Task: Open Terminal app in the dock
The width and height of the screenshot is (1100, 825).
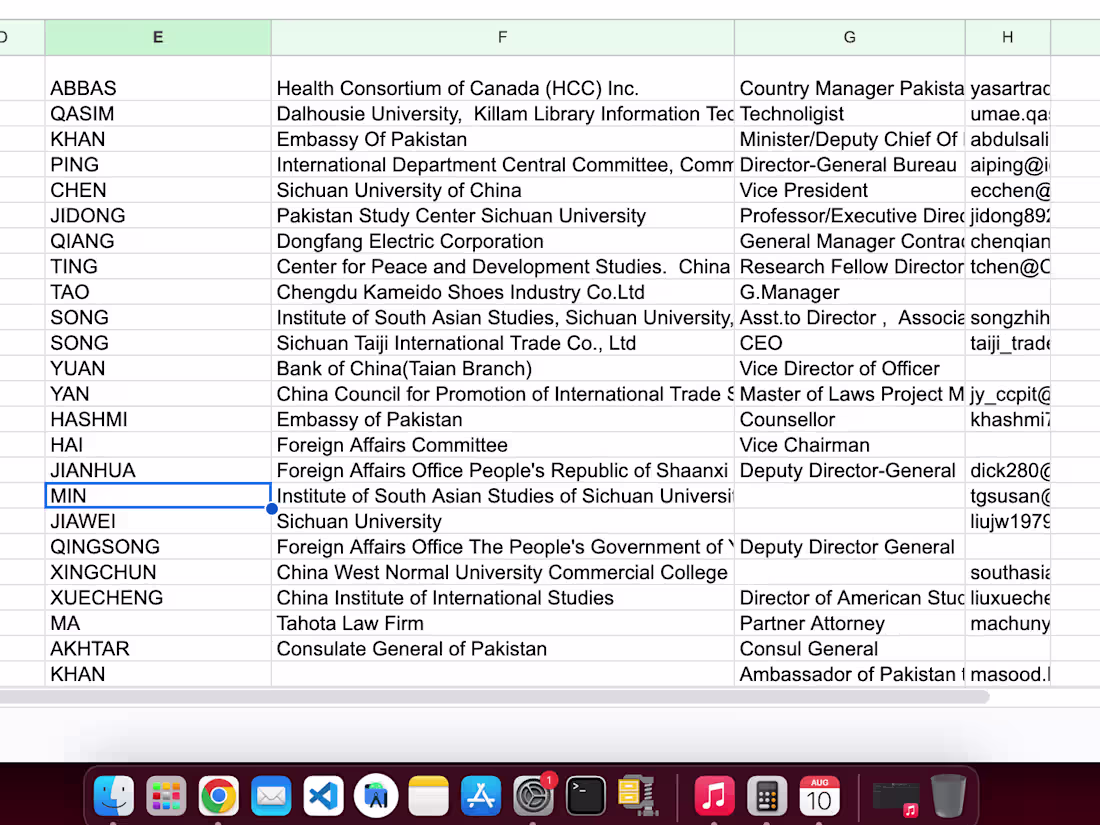Action: tap(586, 796)
